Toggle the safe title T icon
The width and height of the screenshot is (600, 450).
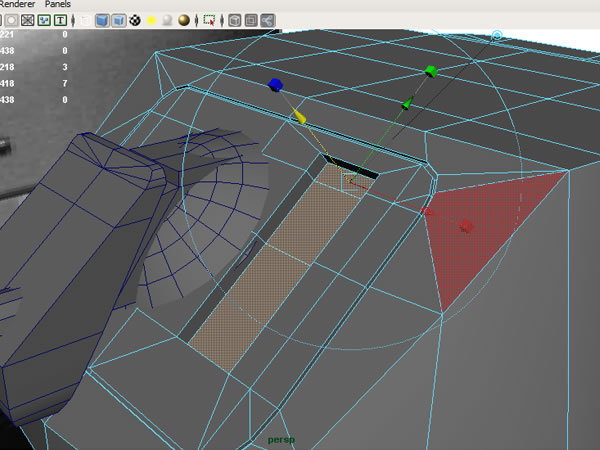coord(60,20)
